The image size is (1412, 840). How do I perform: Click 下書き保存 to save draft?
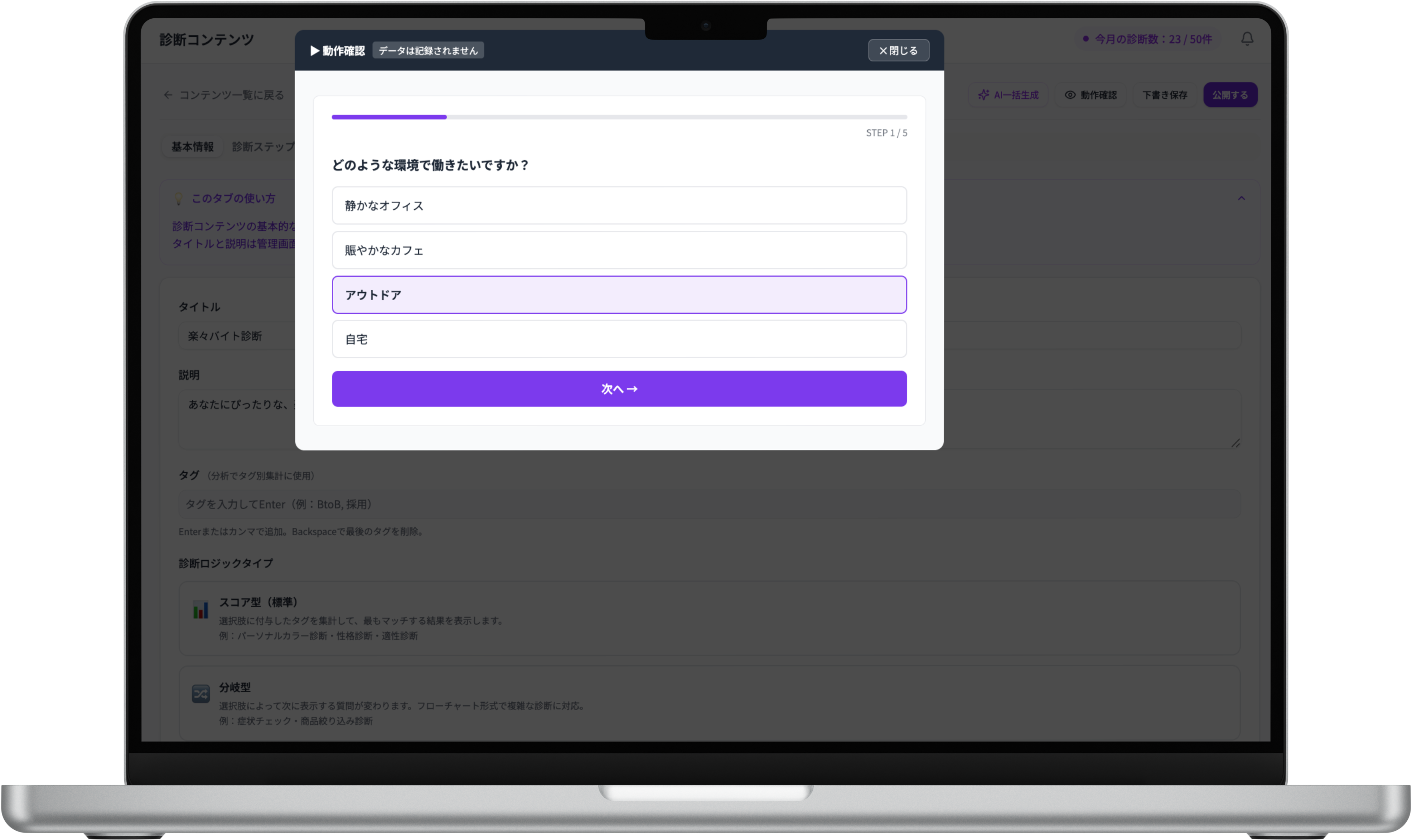click(x=1165, y=95)
